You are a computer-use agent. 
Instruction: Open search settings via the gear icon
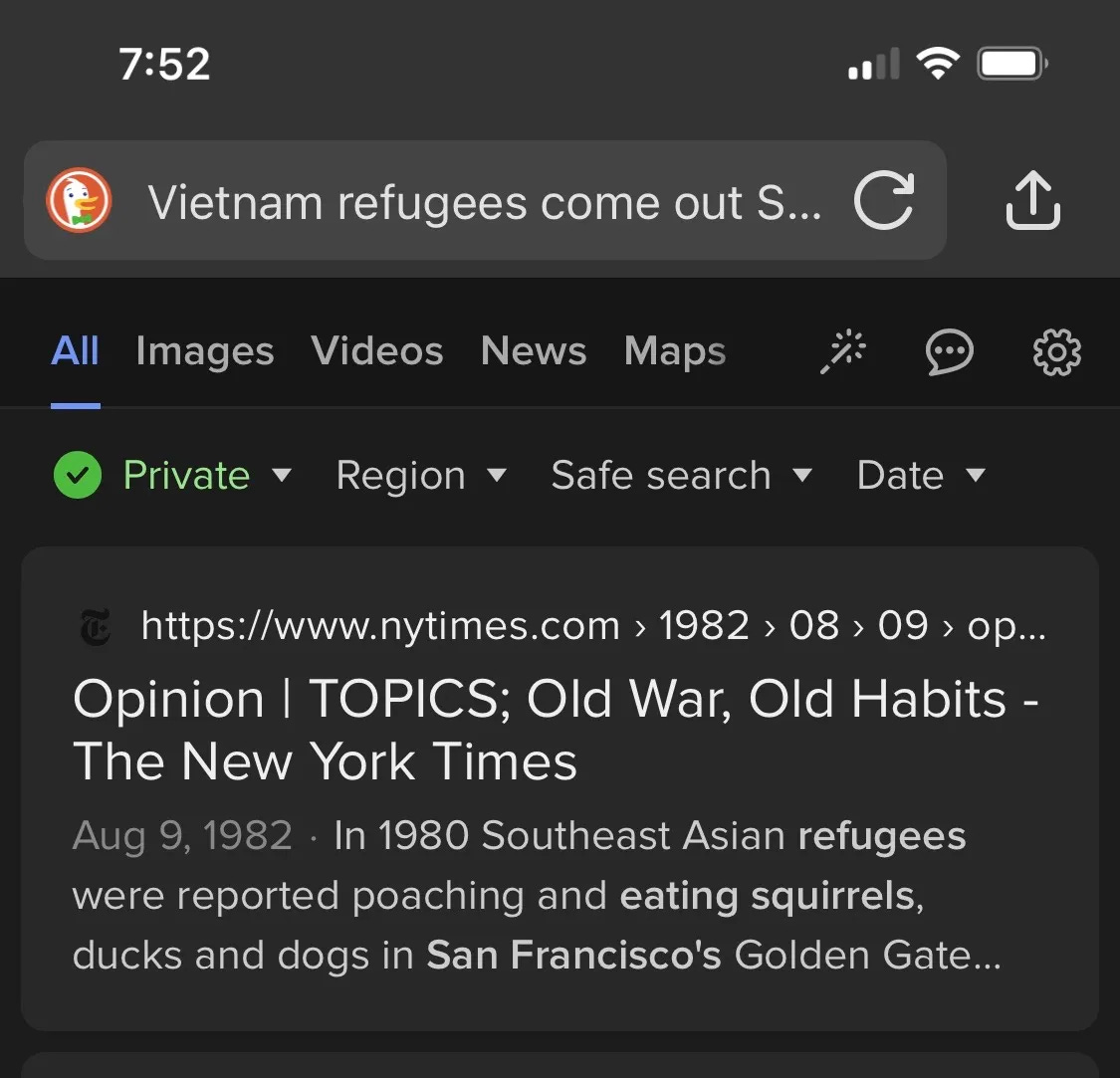coord(1056,351)
